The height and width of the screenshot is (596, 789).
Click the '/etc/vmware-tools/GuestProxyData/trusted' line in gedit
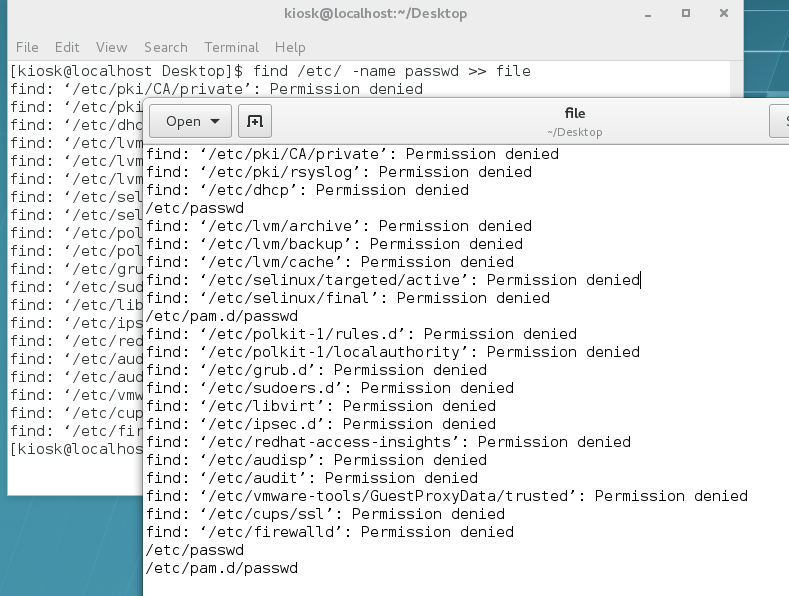tap(447, 496)
